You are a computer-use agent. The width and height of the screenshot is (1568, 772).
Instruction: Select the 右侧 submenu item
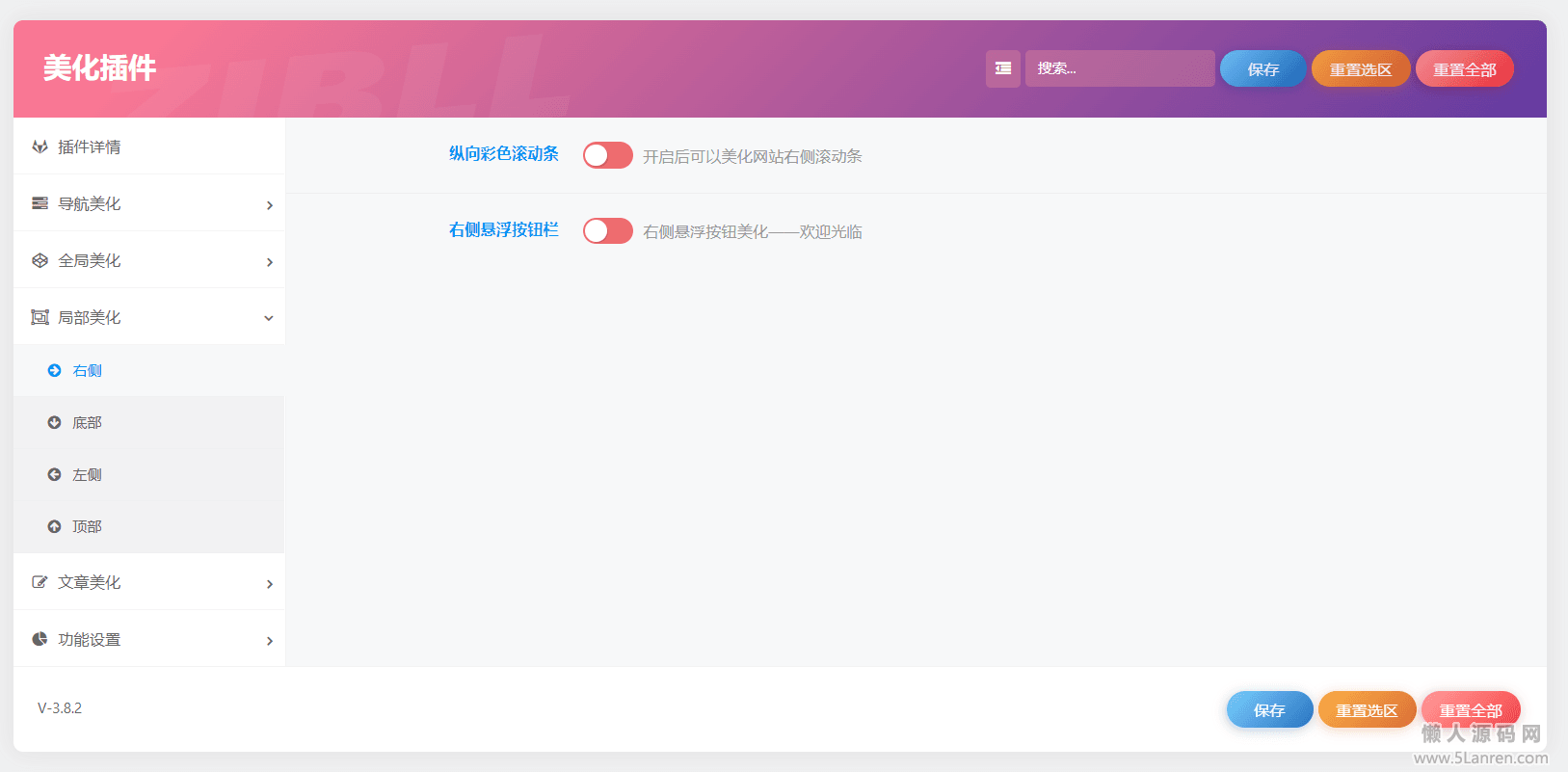coord(87,370)
